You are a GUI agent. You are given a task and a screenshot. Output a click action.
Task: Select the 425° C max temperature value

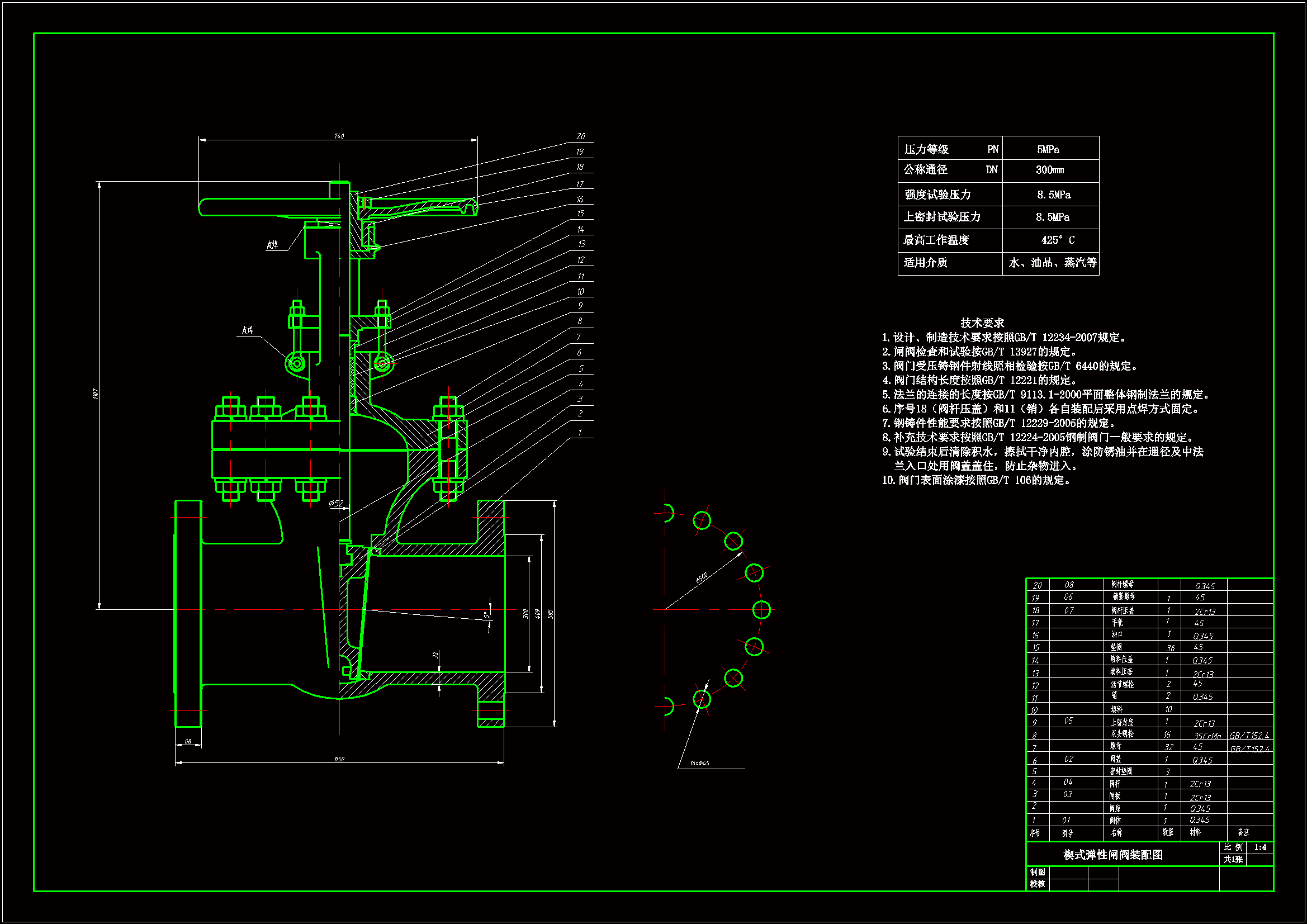(x=1058, y=240)
